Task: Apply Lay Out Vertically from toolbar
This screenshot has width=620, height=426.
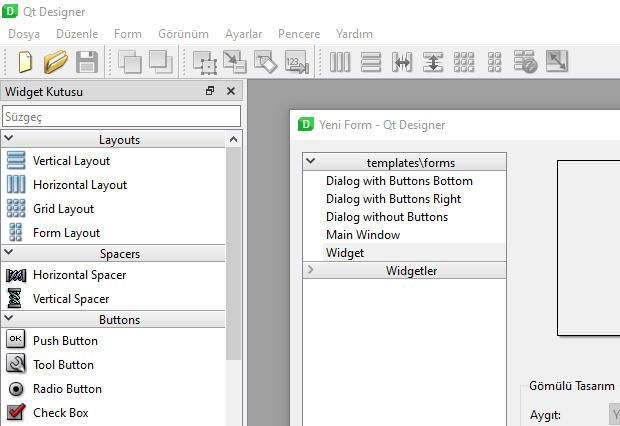Action: [x=371, y=62]
